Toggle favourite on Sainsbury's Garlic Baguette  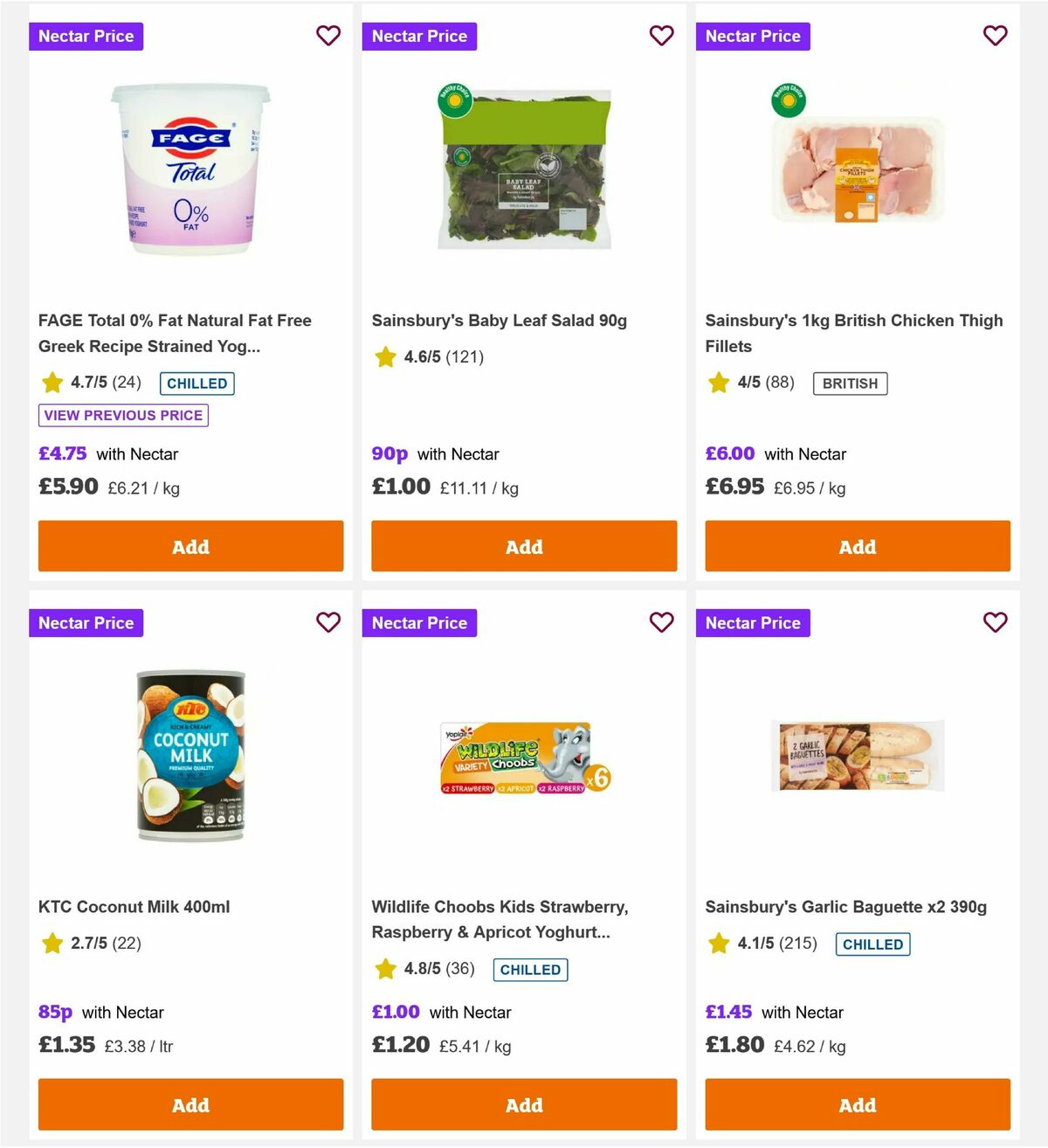pos(995,623)
